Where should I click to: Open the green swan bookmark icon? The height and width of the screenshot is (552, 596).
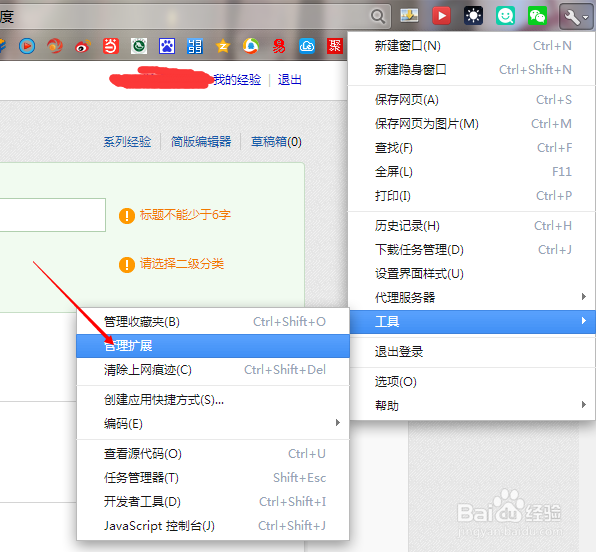pos(139,46)
